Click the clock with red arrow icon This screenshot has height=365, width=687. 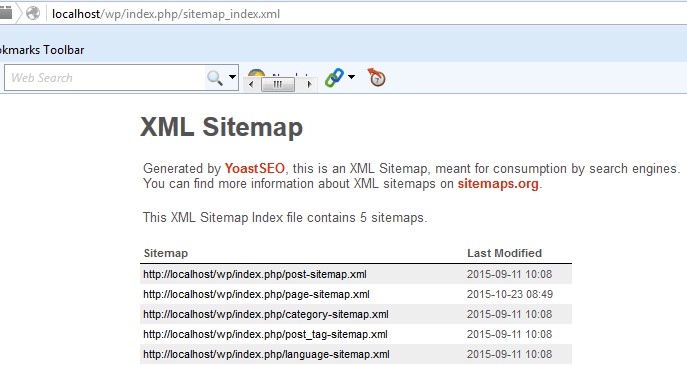pyautogui.click(x=376, y=77)
